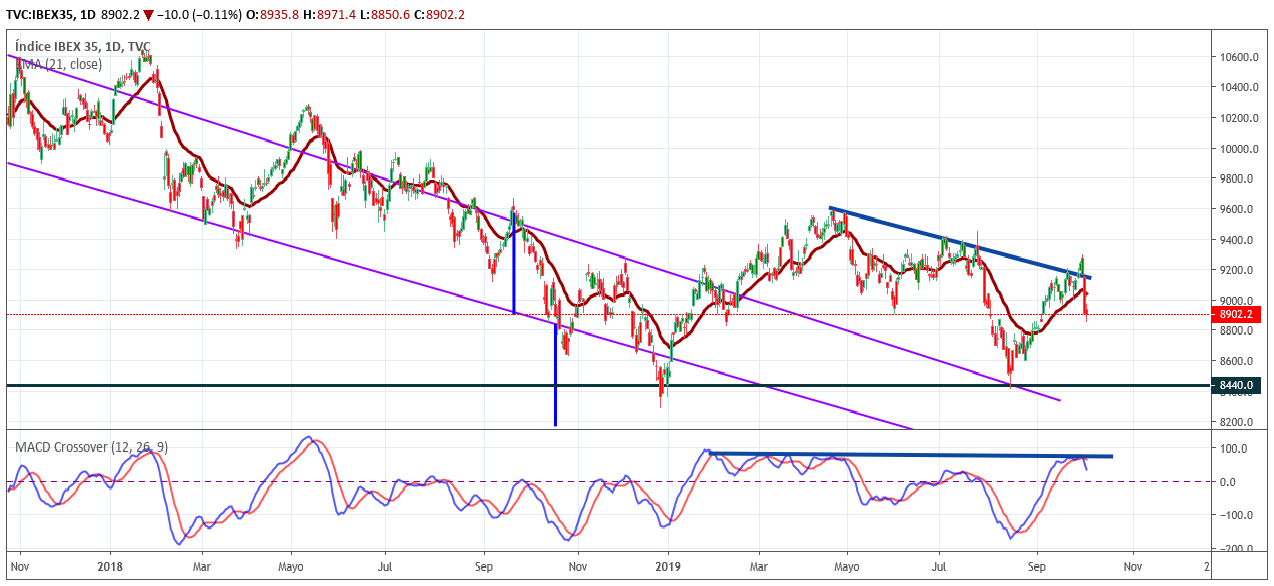Click the 10200.0 price axis label

1237,118
